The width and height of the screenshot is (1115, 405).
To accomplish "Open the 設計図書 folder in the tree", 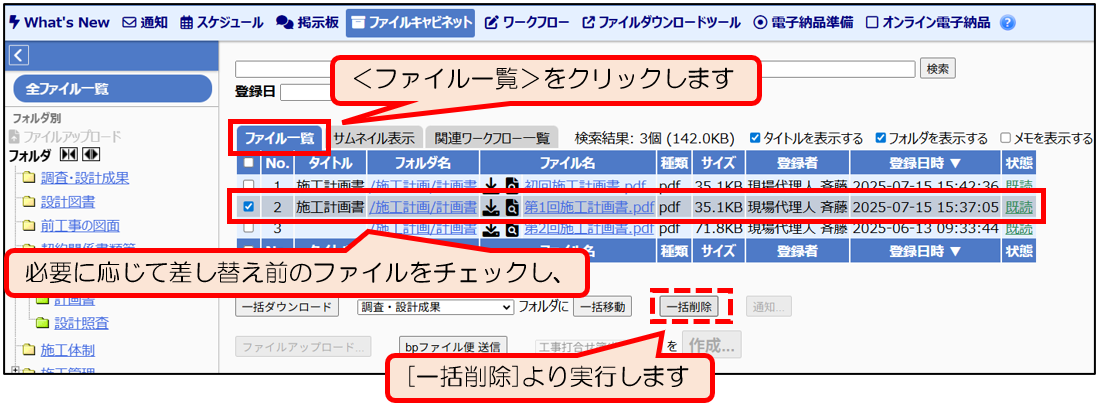I will tap(68, 202).
